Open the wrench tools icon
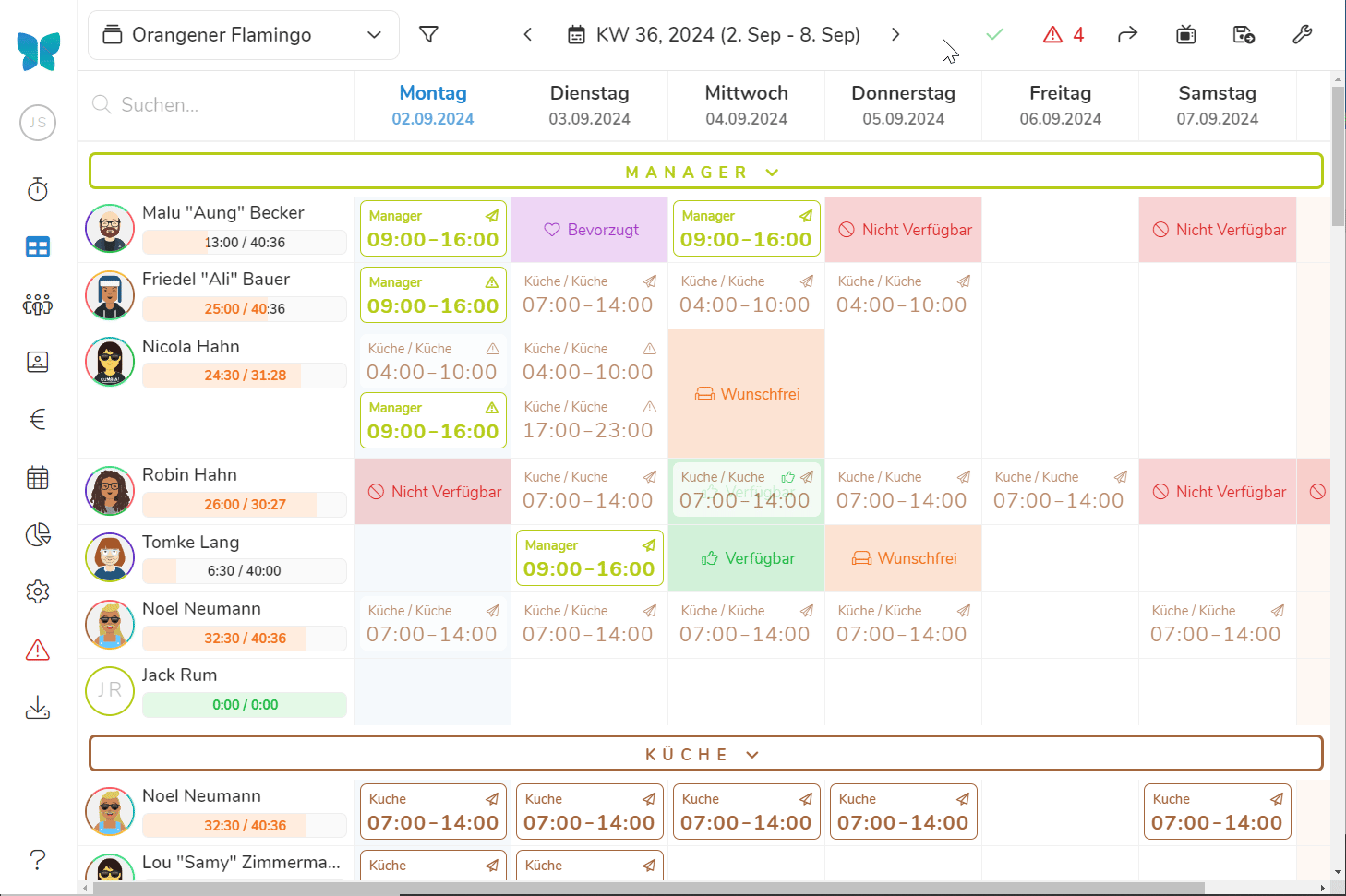This screenshot has height=896, width=1346. [1302, 35]
